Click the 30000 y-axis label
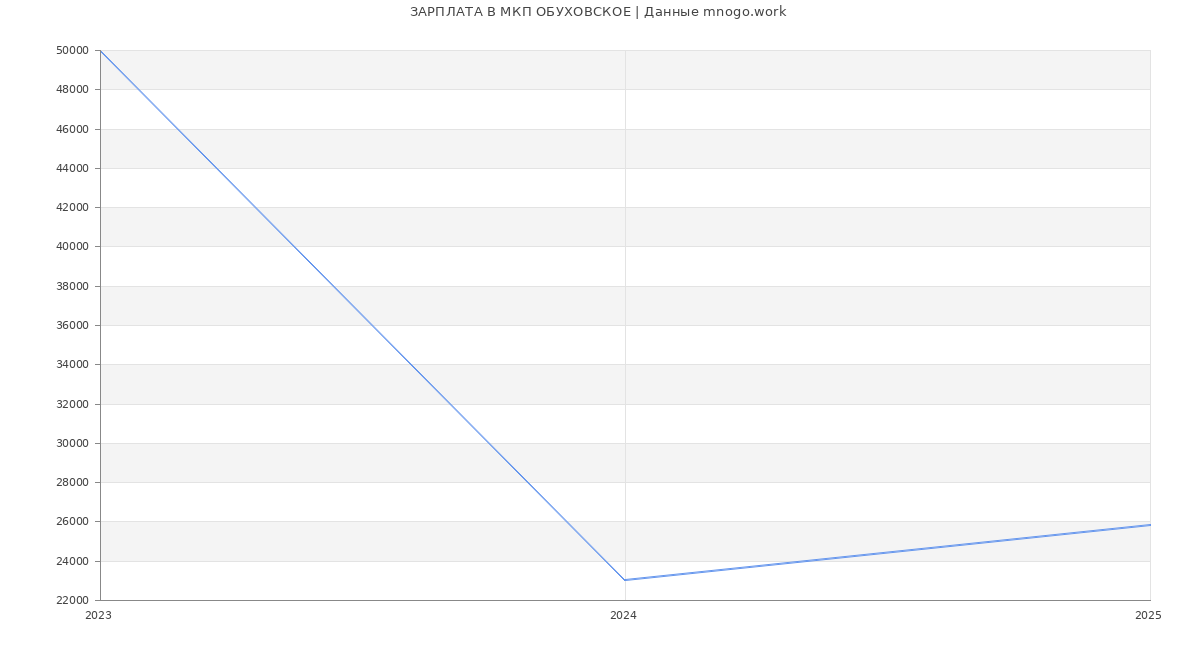The image size is (1200, 650). 74,443
